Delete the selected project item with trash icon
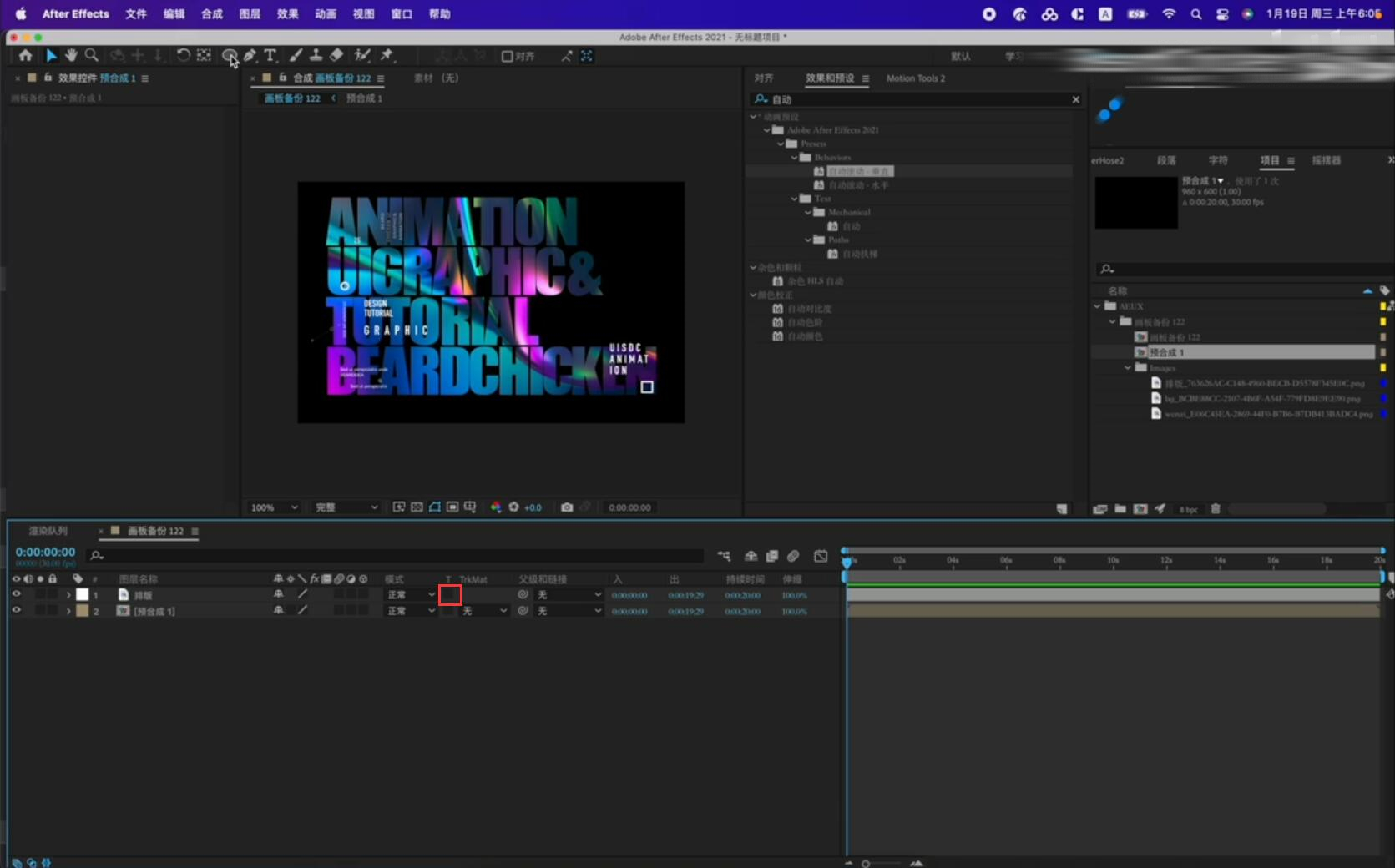Viewport: 1395px width, 868px height. 1216,509
